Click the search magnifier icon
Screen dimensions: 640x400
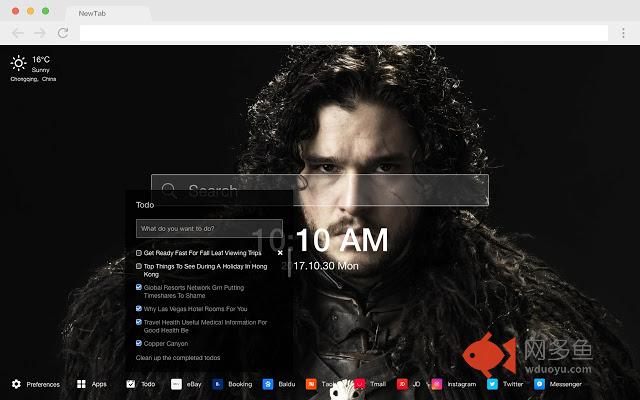click(169, 191)
